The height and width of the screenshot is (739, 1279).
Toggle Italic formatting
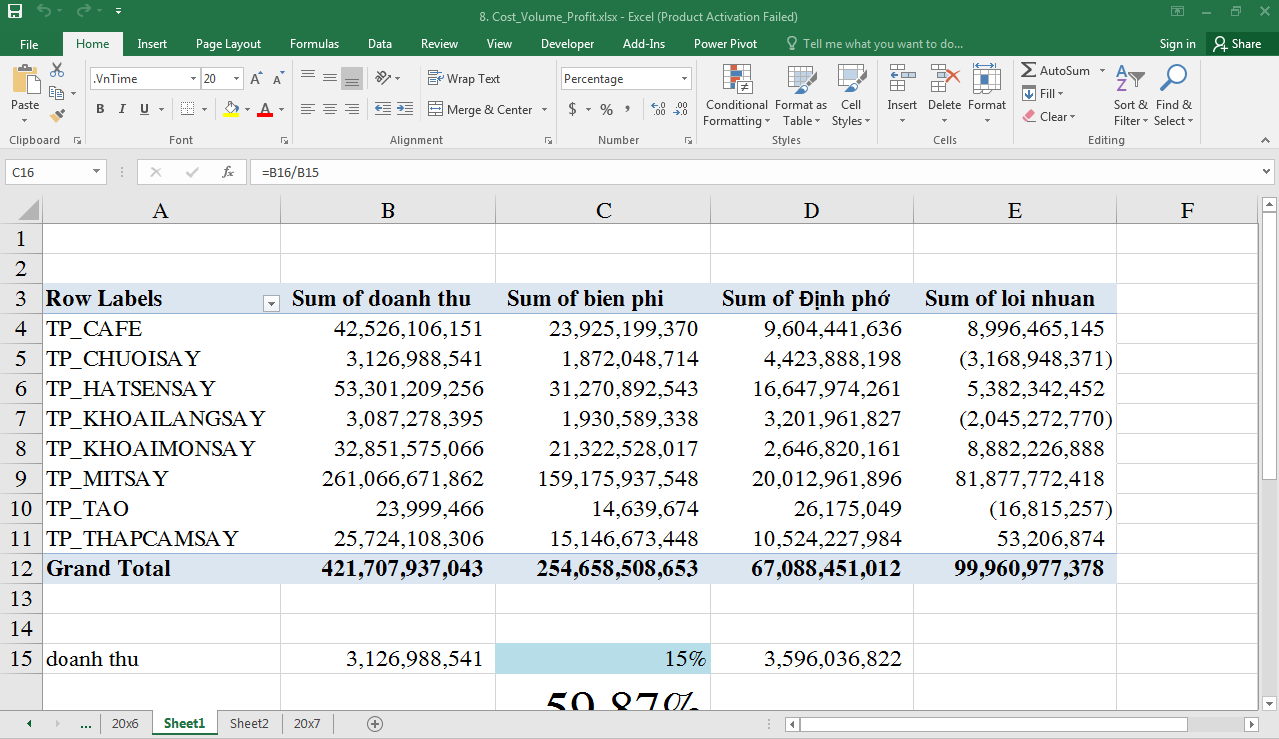coord(122,109)
